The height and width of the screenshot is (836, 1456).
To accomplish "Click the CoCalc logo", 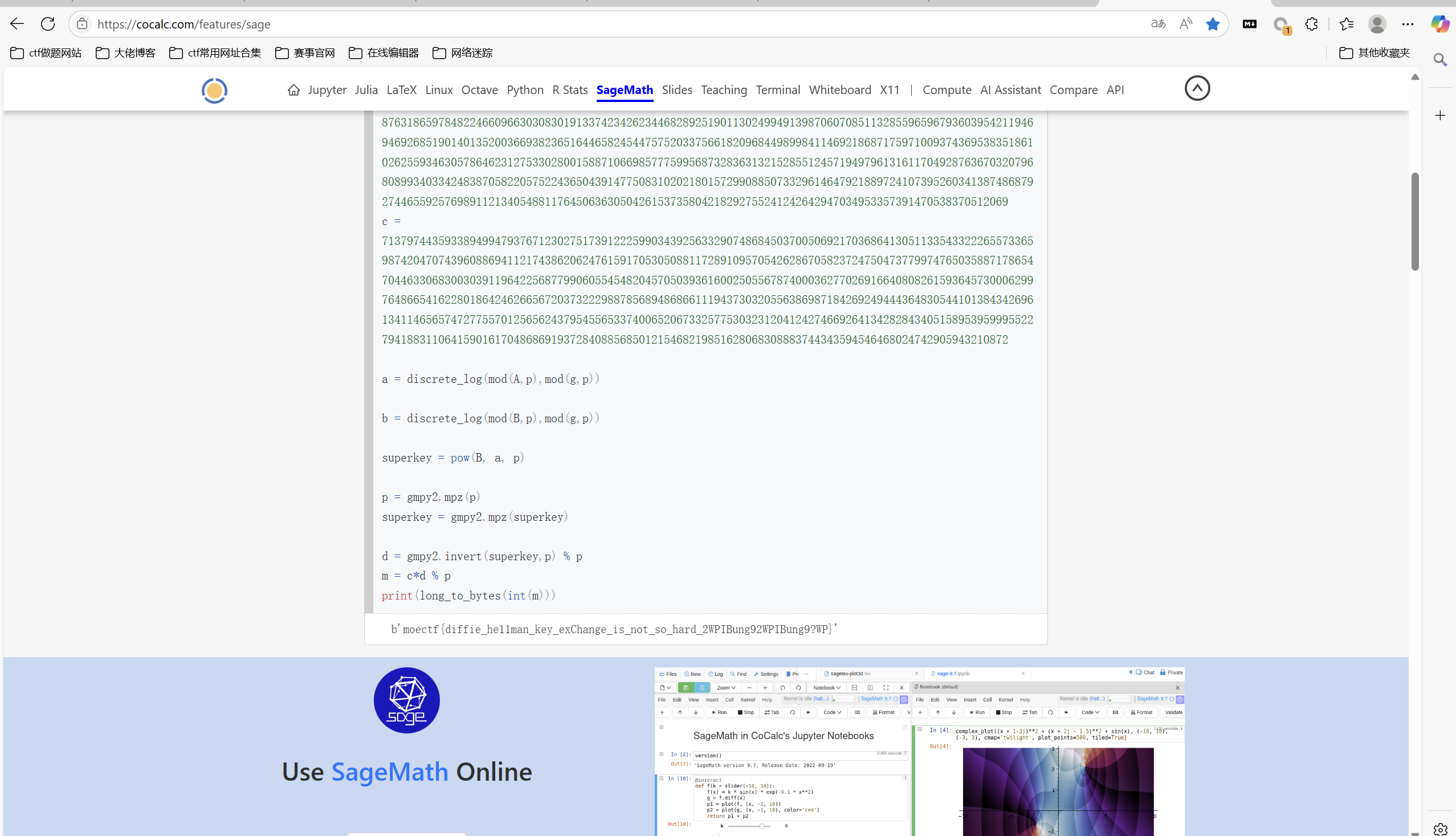I will pyautogui.click(x=214, y=90).
